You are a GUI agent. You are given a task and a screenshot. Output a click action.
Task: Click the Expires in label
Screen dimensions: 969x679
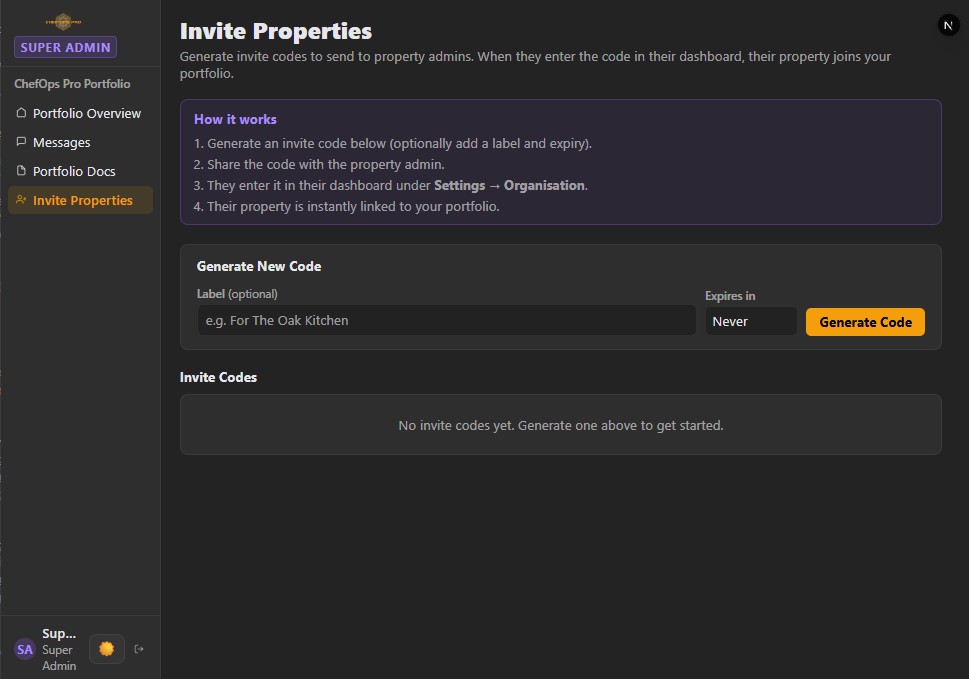tap(730, 296)
